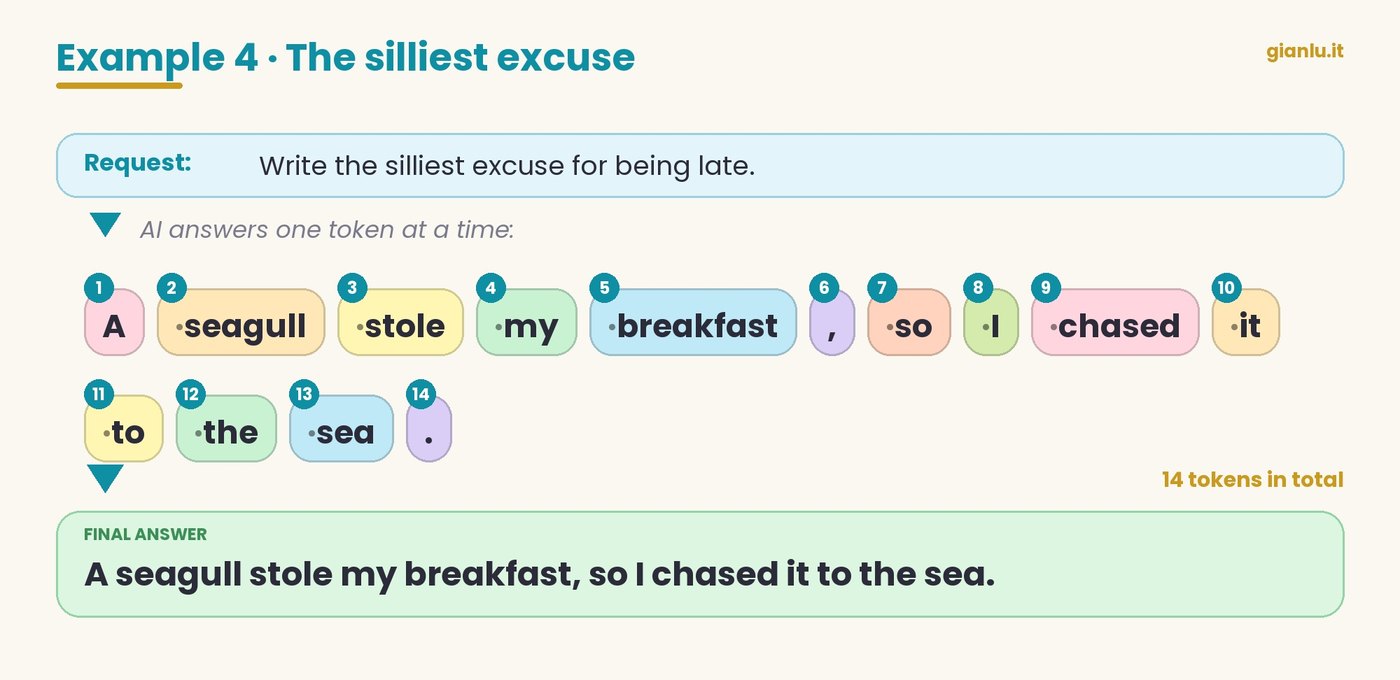Select the purple comma token chip
1400x680 pixels.
click(832, 322)
